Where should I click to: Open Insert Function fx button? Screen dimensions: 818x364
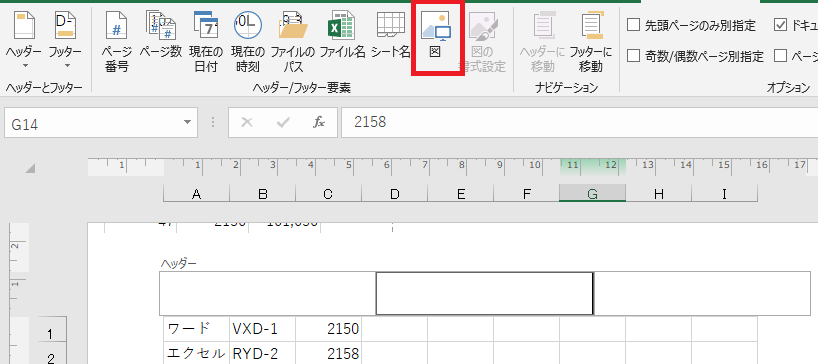click(319, 123)
